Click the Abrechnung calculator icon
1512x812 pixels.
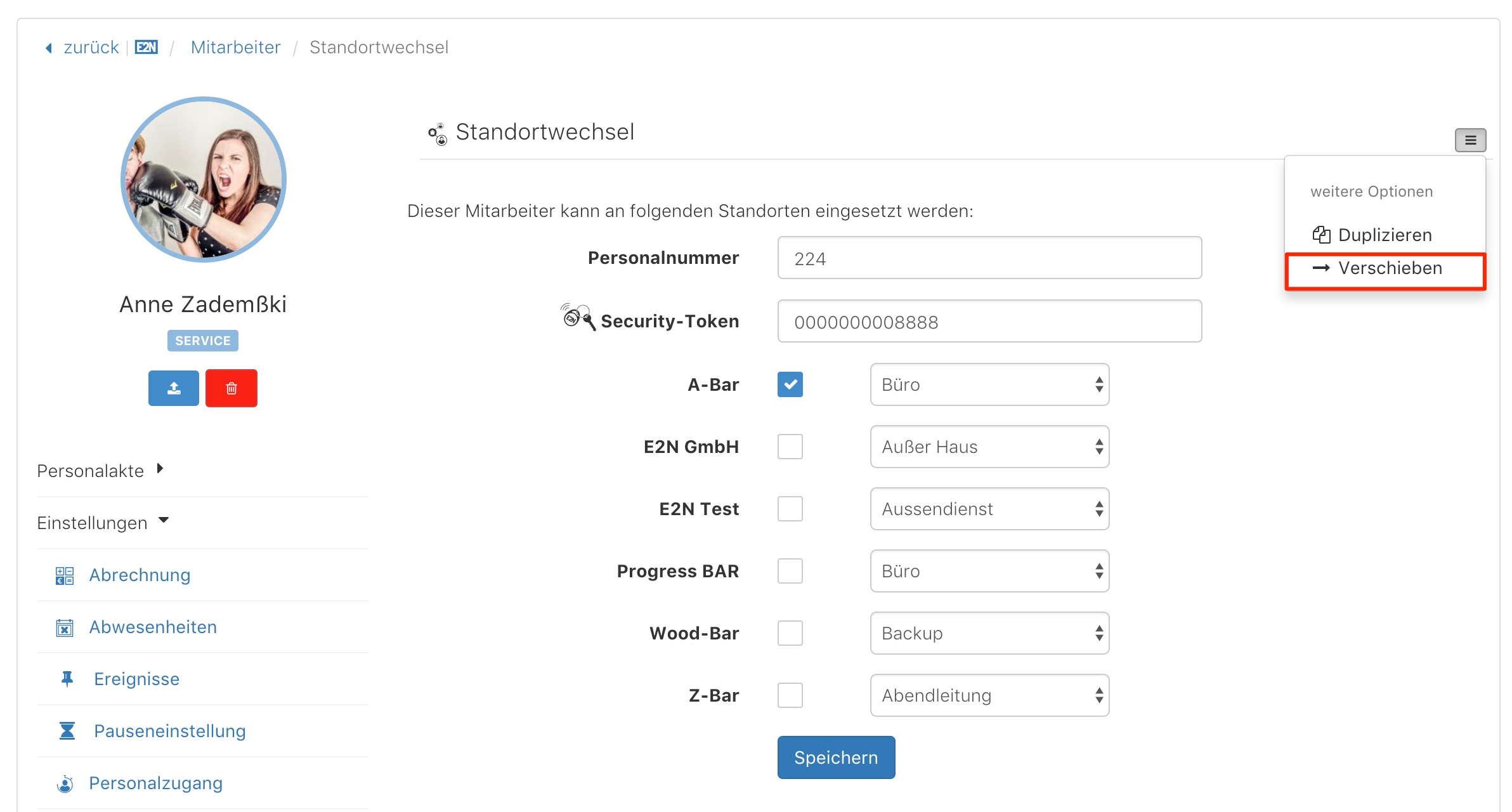tap(65, 575)
